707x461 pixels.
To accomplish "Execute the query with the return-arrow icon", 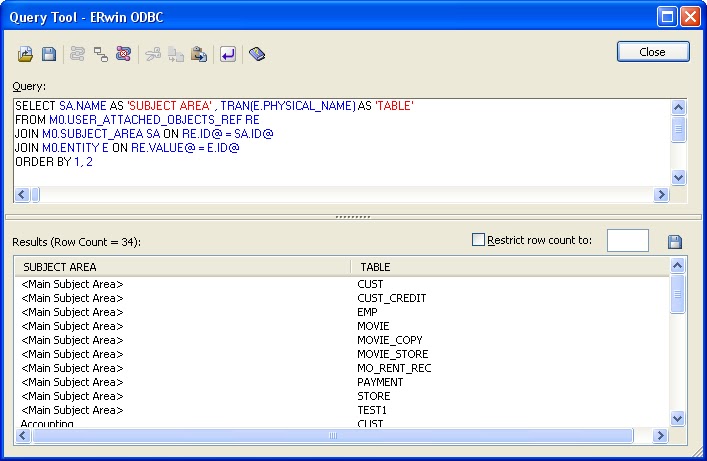I will (x=228, y=55).
